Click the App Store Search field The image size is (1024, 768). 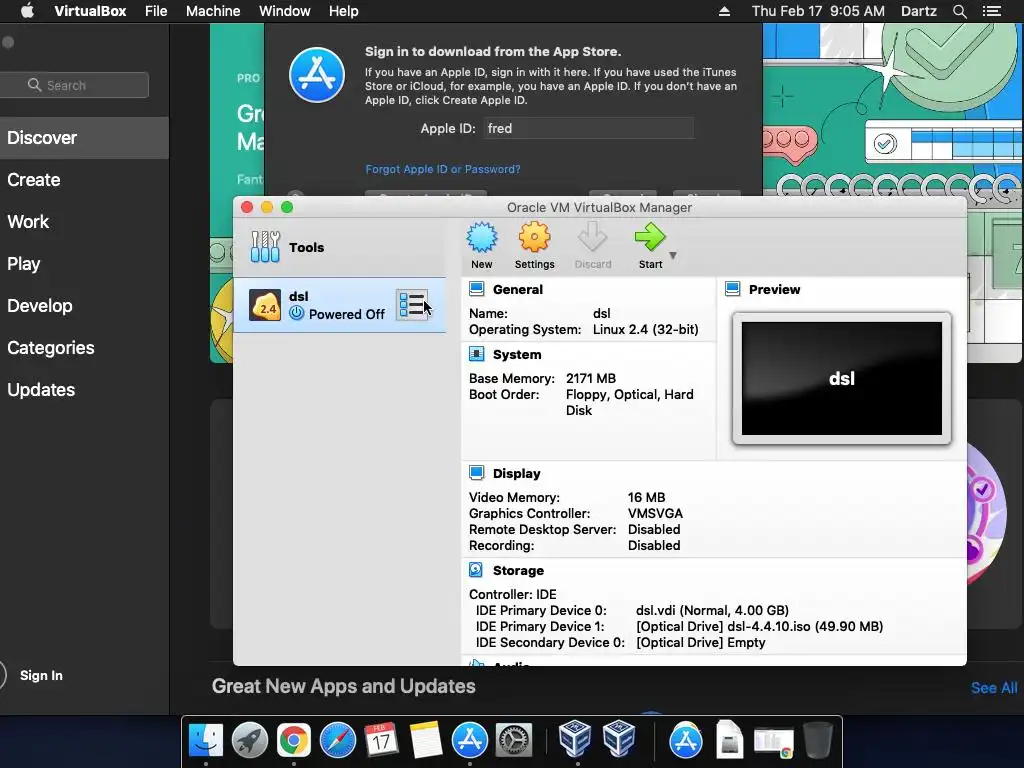74,85
